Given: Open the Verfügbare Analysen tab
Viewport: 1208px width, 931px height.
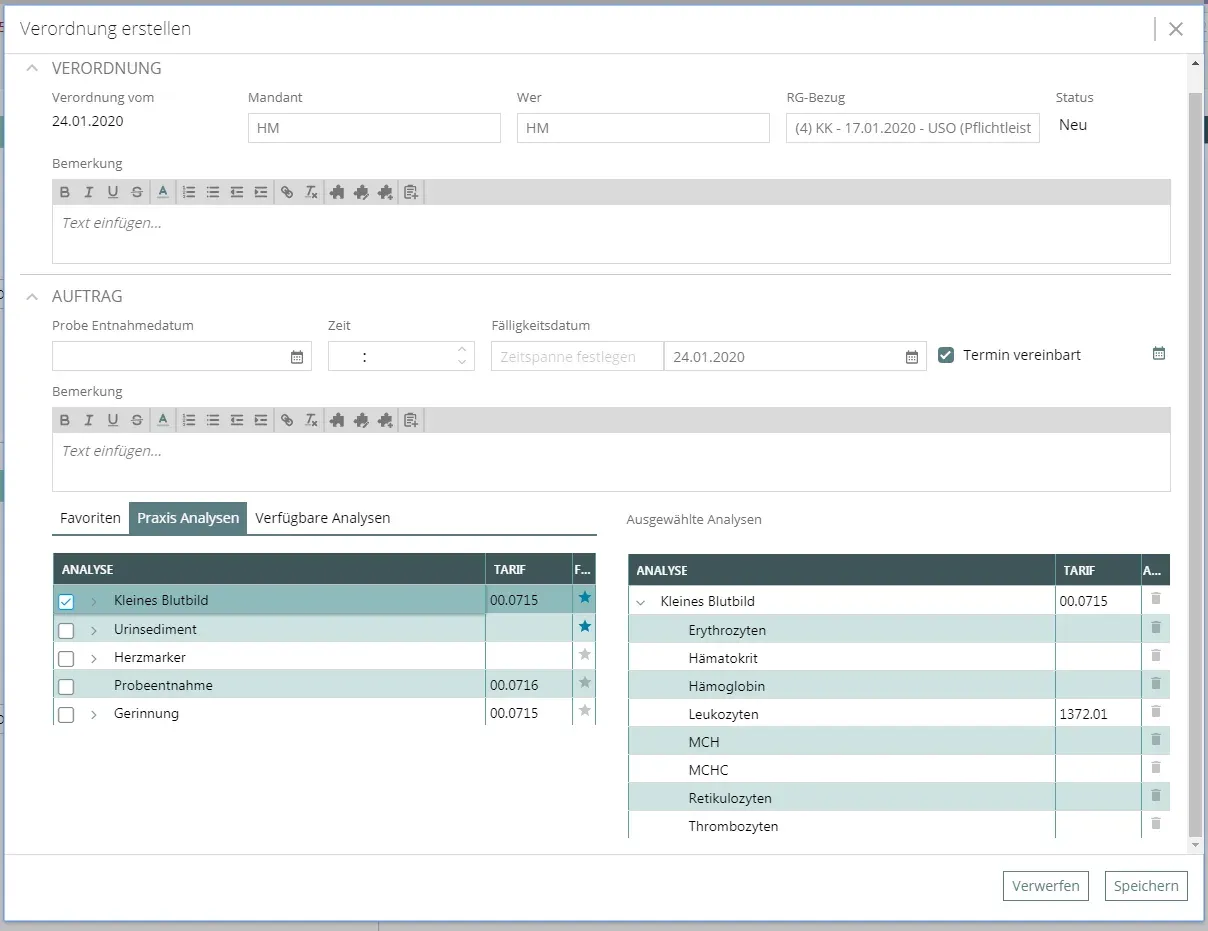Looking at the screenshot, I should pos(323,518).
